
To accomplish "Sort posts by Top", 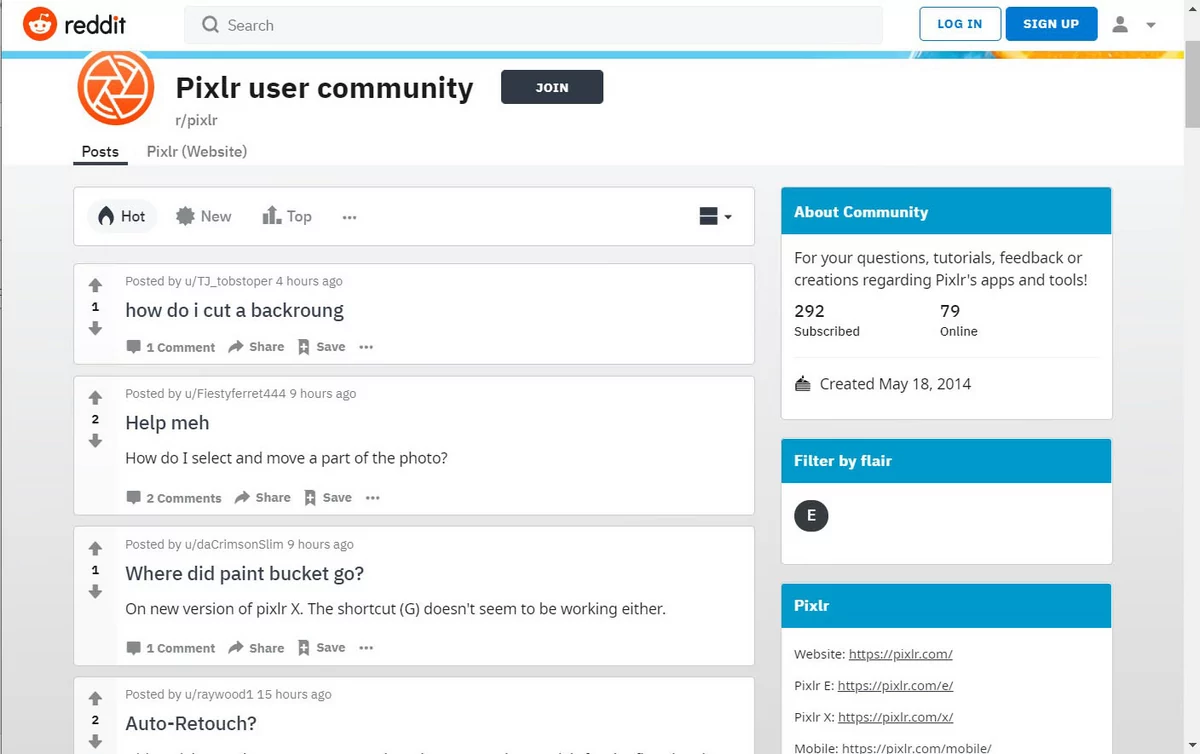I will (x=287, y=216).
